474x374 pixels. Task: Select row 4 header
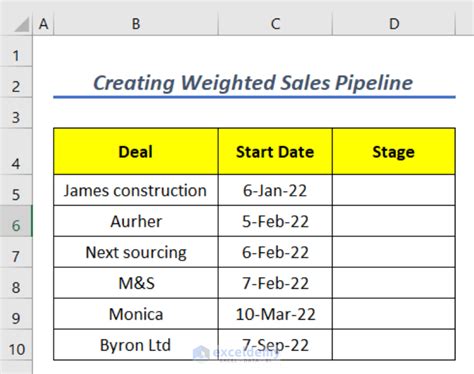[16, 152]
